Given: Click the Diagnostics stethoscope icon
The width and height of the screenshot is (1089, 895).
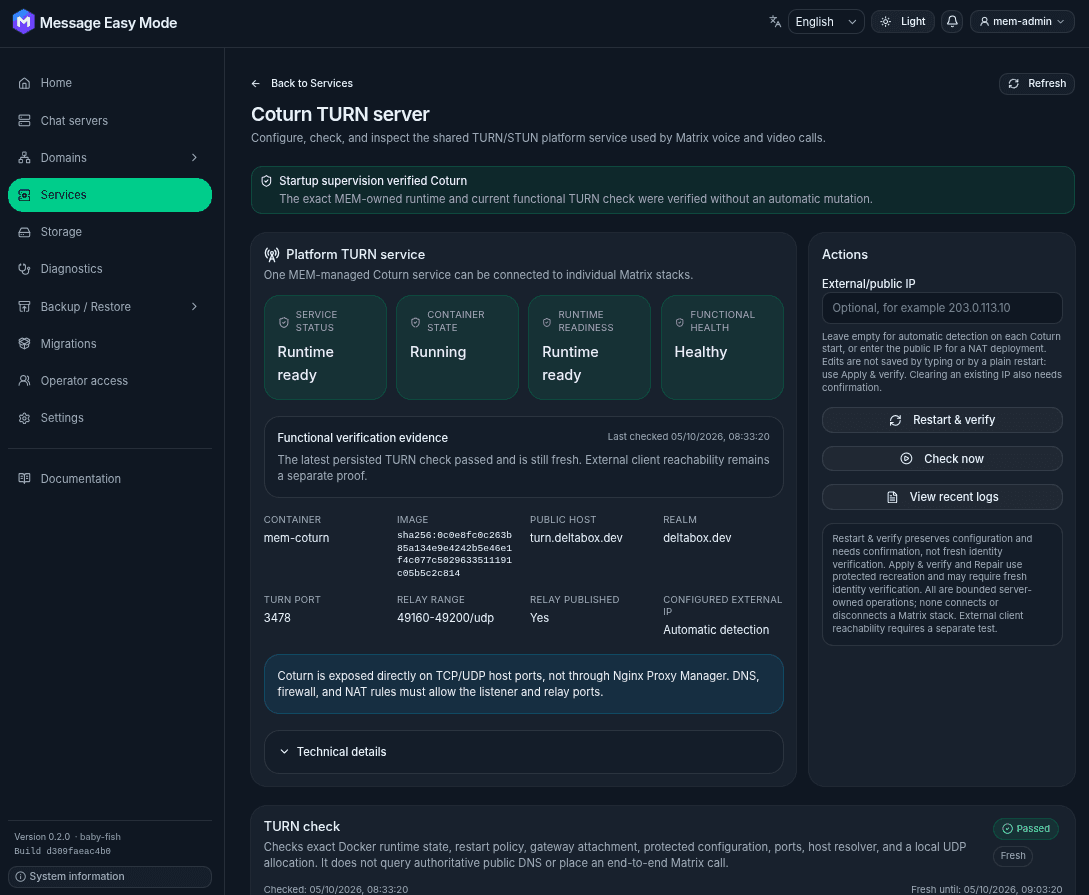Looking at the screenshot, I should pyautogui.click(x=24, y=269).
